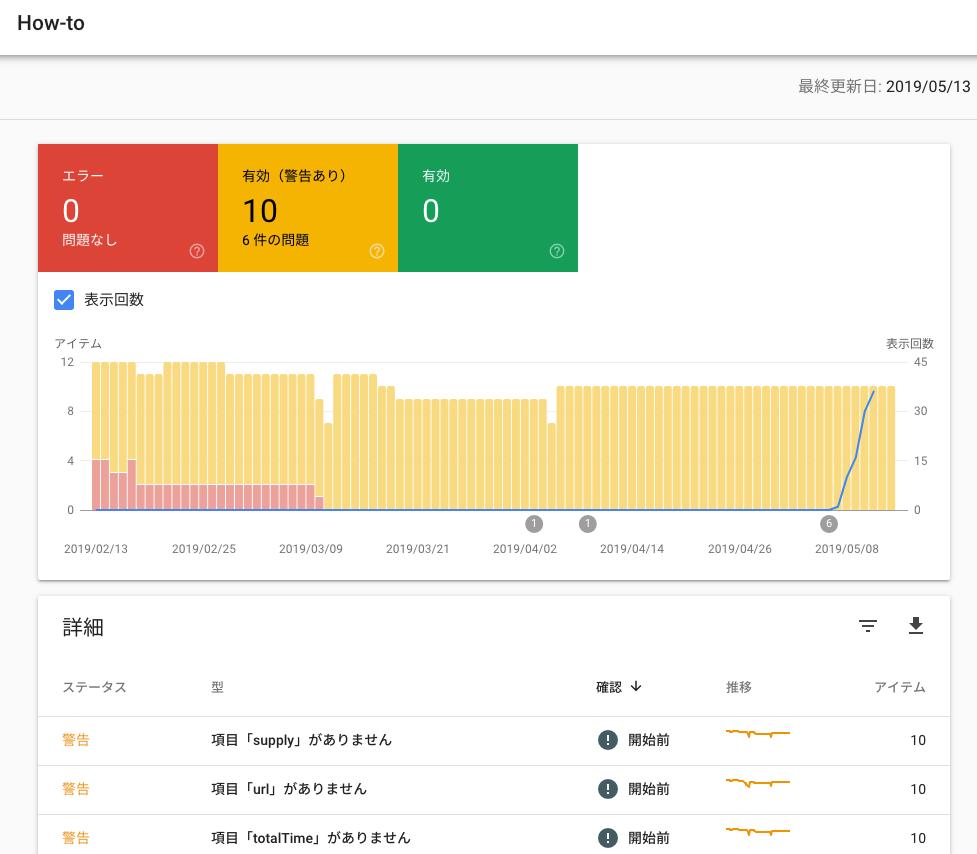This screenshot has width=977, height=854.
Task: Click the 開始前 label in the url row
Action: [x=649, y=789]
